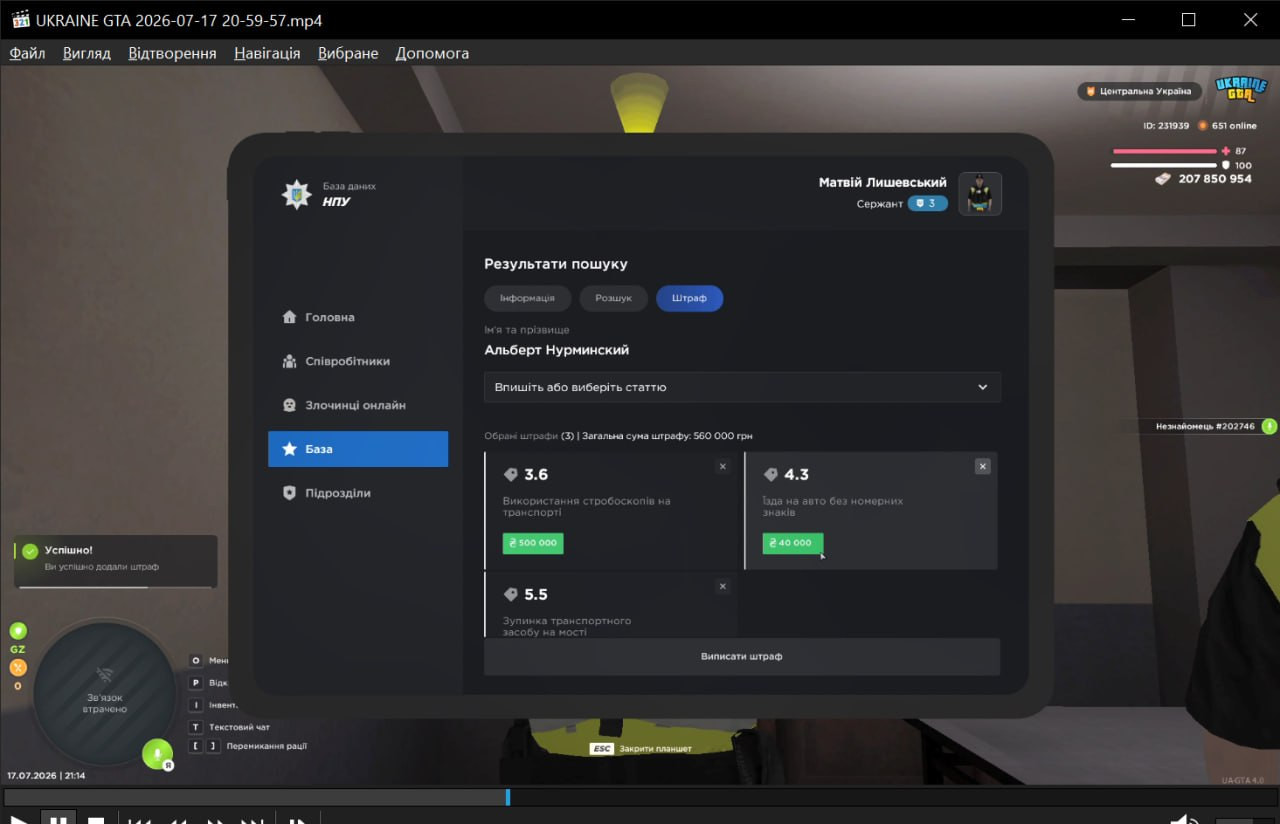Click the ₴ 40 000 fine amount badge
Image resolution: width=1280 pixels, height=824 pixels.
(793, 543)
